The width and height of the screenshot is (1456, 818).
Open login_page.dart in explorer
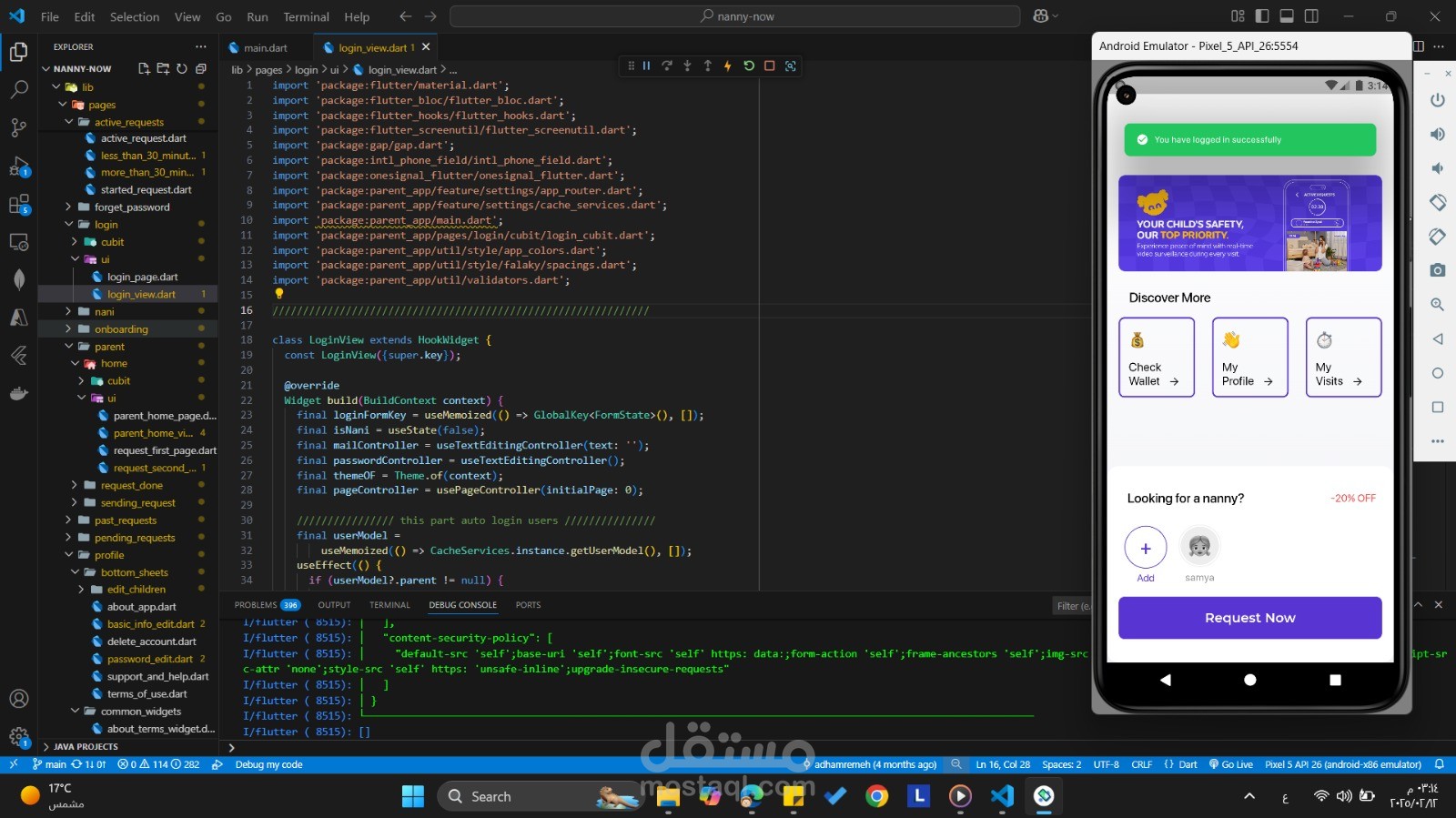coord(142,278)
